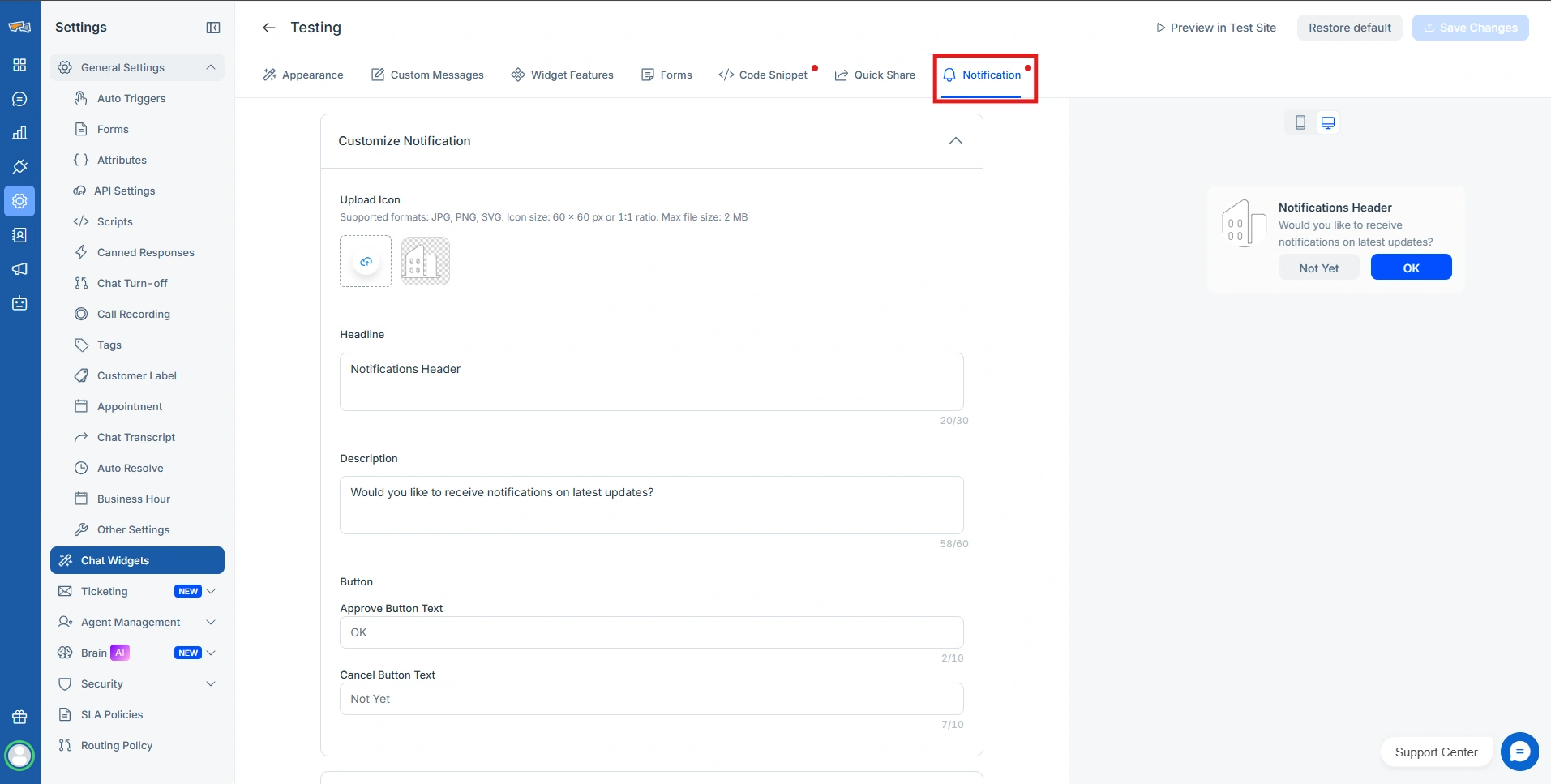Open the Widget Features tab
This screenshot has width=1551, height=784.
click(563, 75)
